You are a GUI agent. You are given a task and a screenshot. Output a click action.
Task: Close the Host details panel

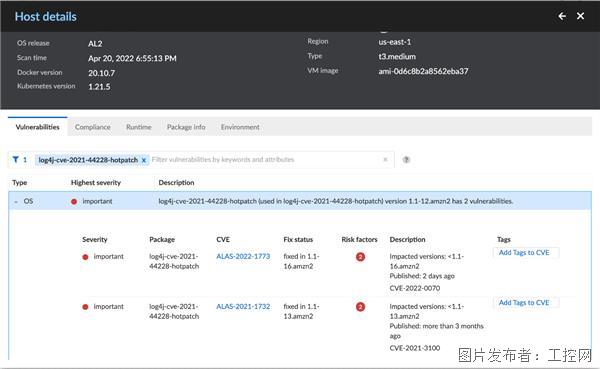(x=580, y=16)
